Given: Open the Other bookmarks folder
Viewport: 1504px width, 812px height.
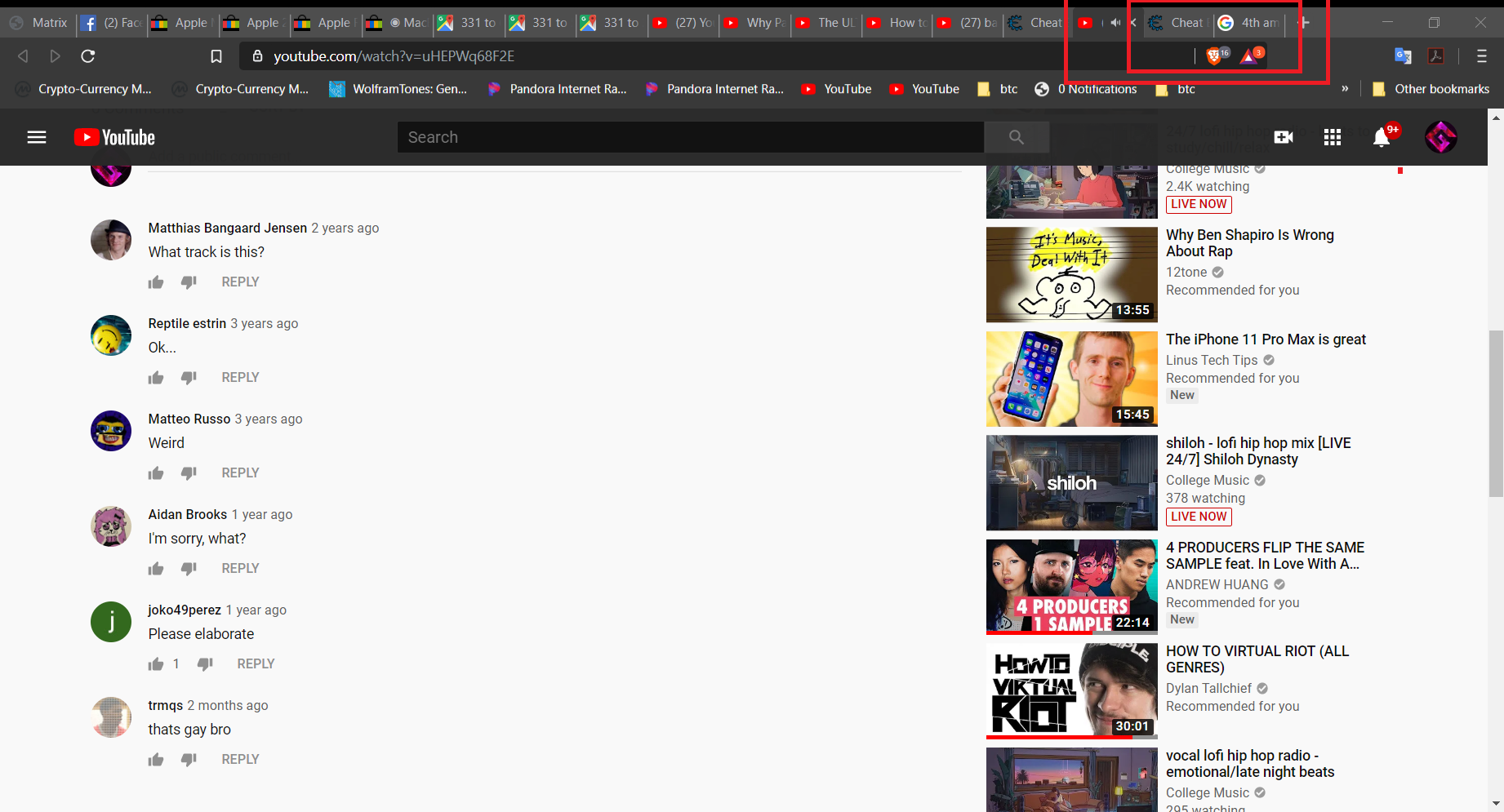Looking at the screenshot, I should pyautogui.click(x=1431, y=89).
